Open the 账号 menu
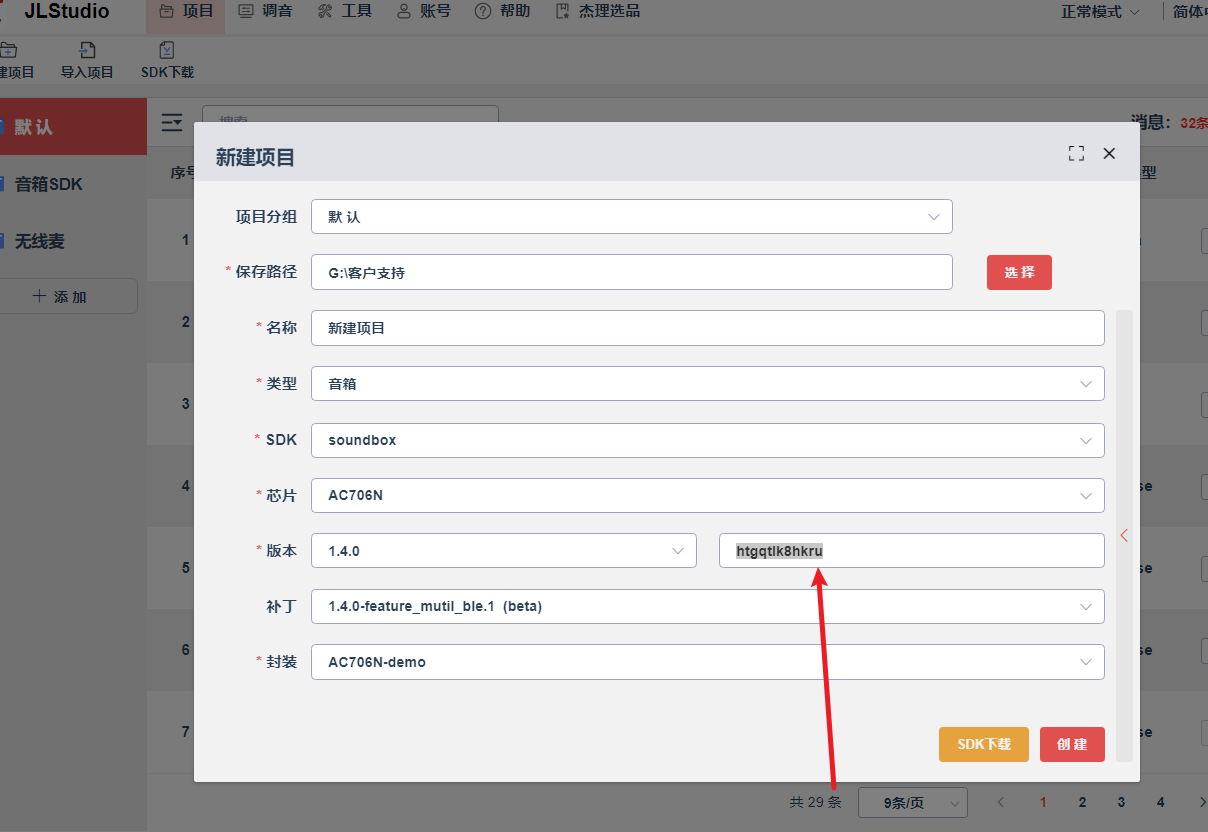 point(423,12)
